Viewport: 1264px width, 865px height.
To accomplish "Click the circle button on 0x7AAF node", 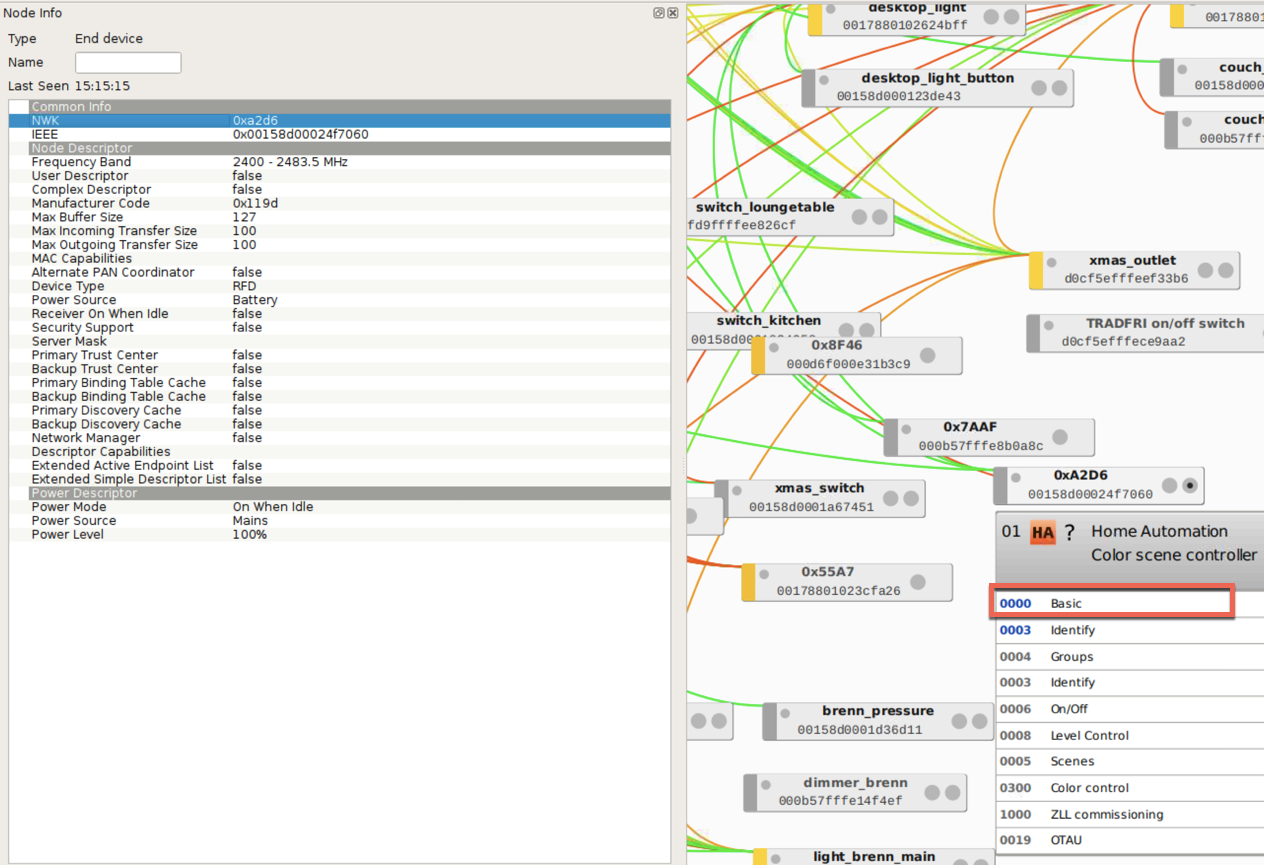I will click(1060, 437).
